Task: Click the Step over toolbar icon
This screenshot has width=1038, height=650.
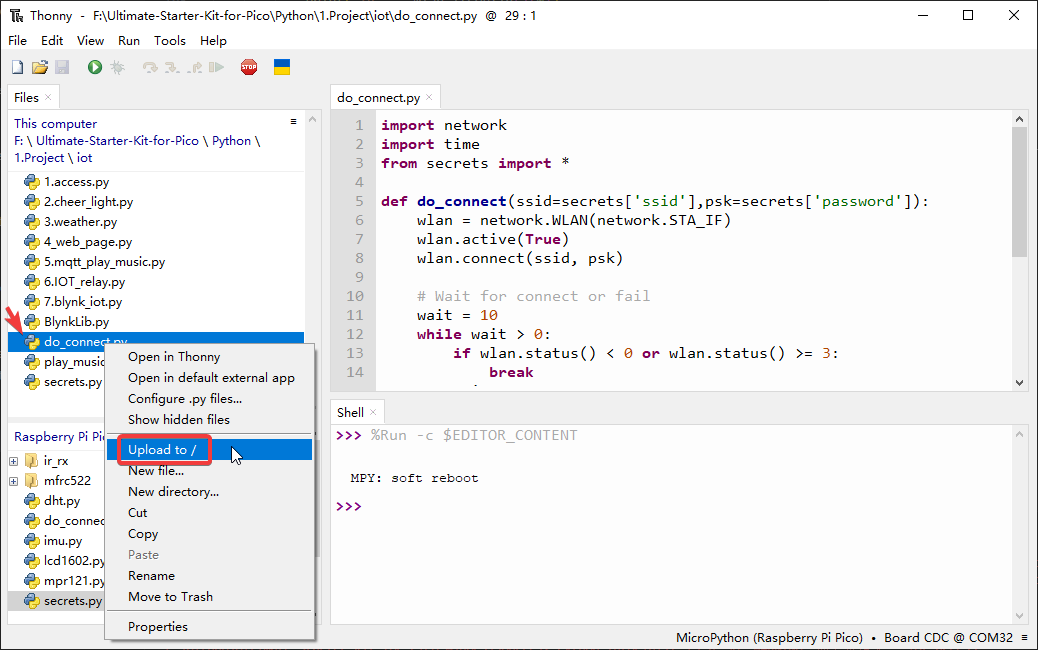Action: (150, 67)
